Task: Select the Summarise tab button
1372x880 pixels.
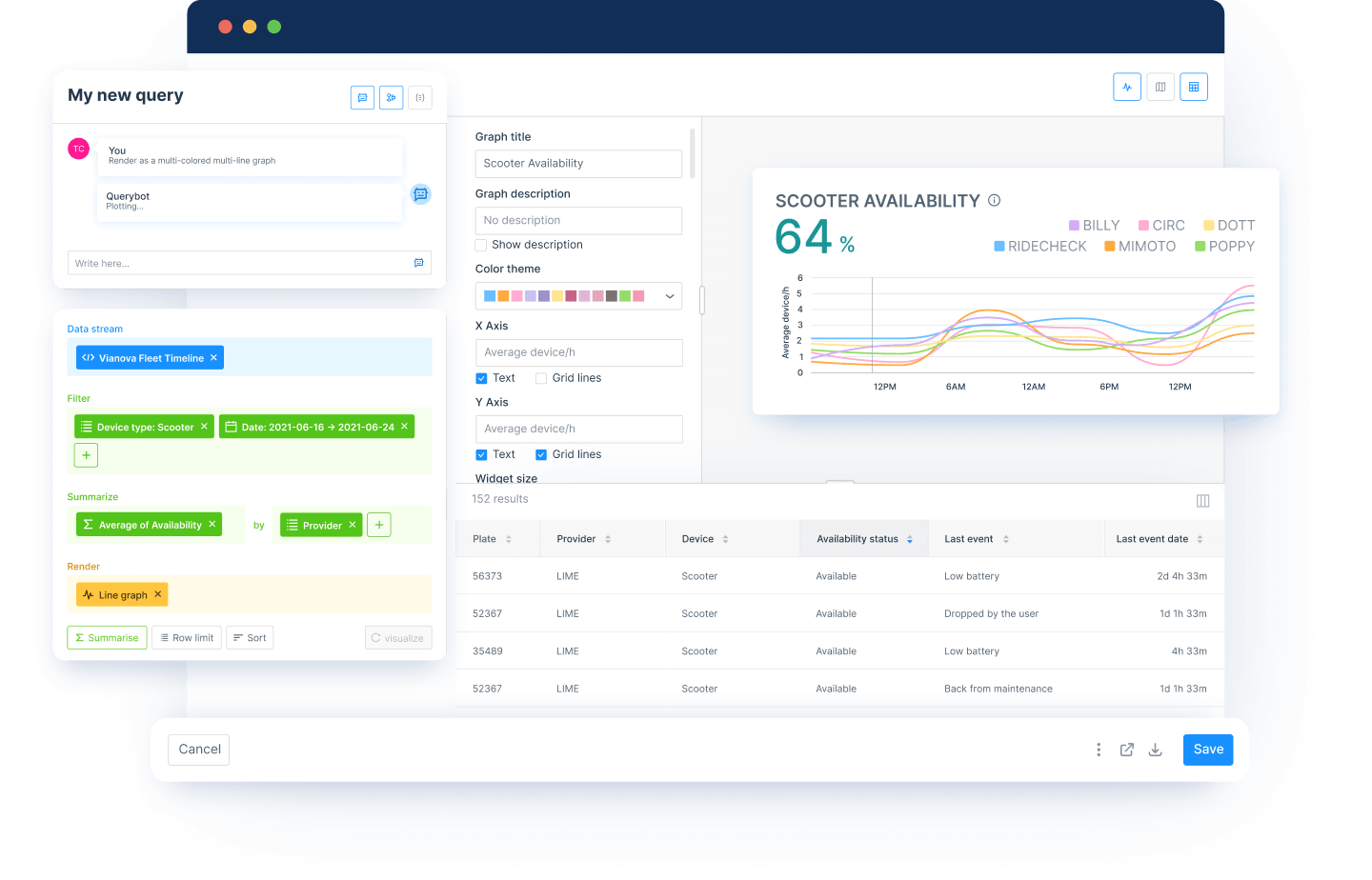Action: [107, 638]
